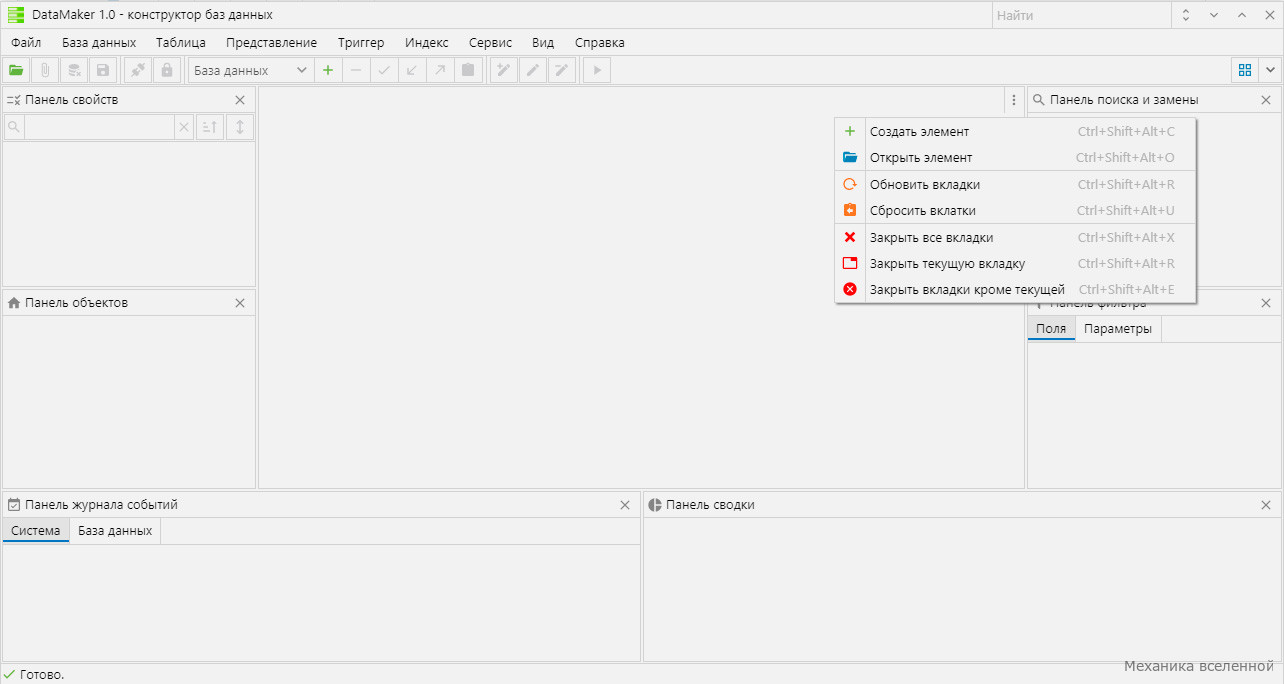
Task: Click the Панель сводки title text
Action: (x=710, y=505)
